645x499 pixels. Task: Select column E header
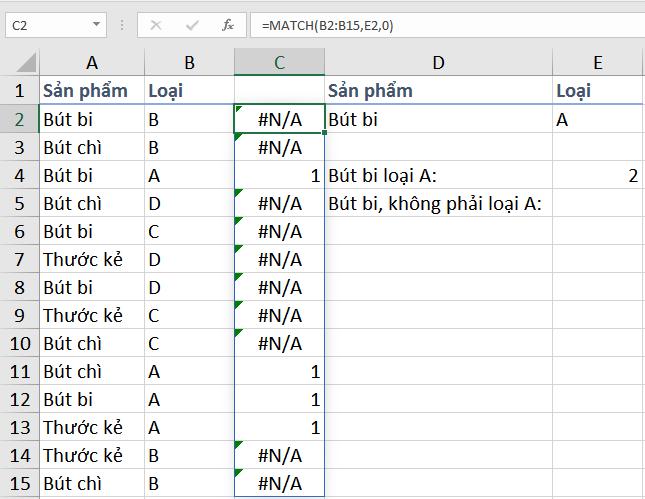598,63
